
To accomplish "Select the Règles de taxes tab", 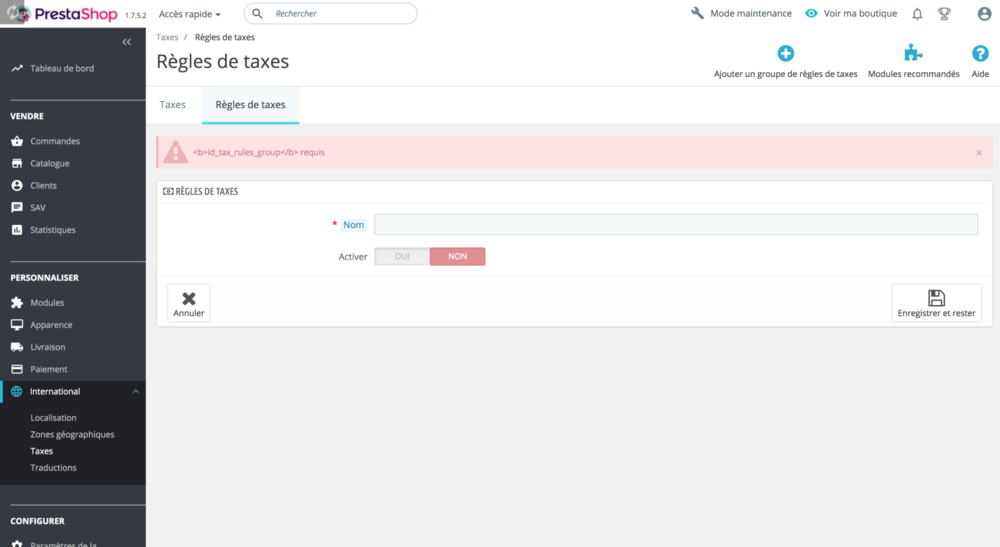I will (x=250, y=105).
